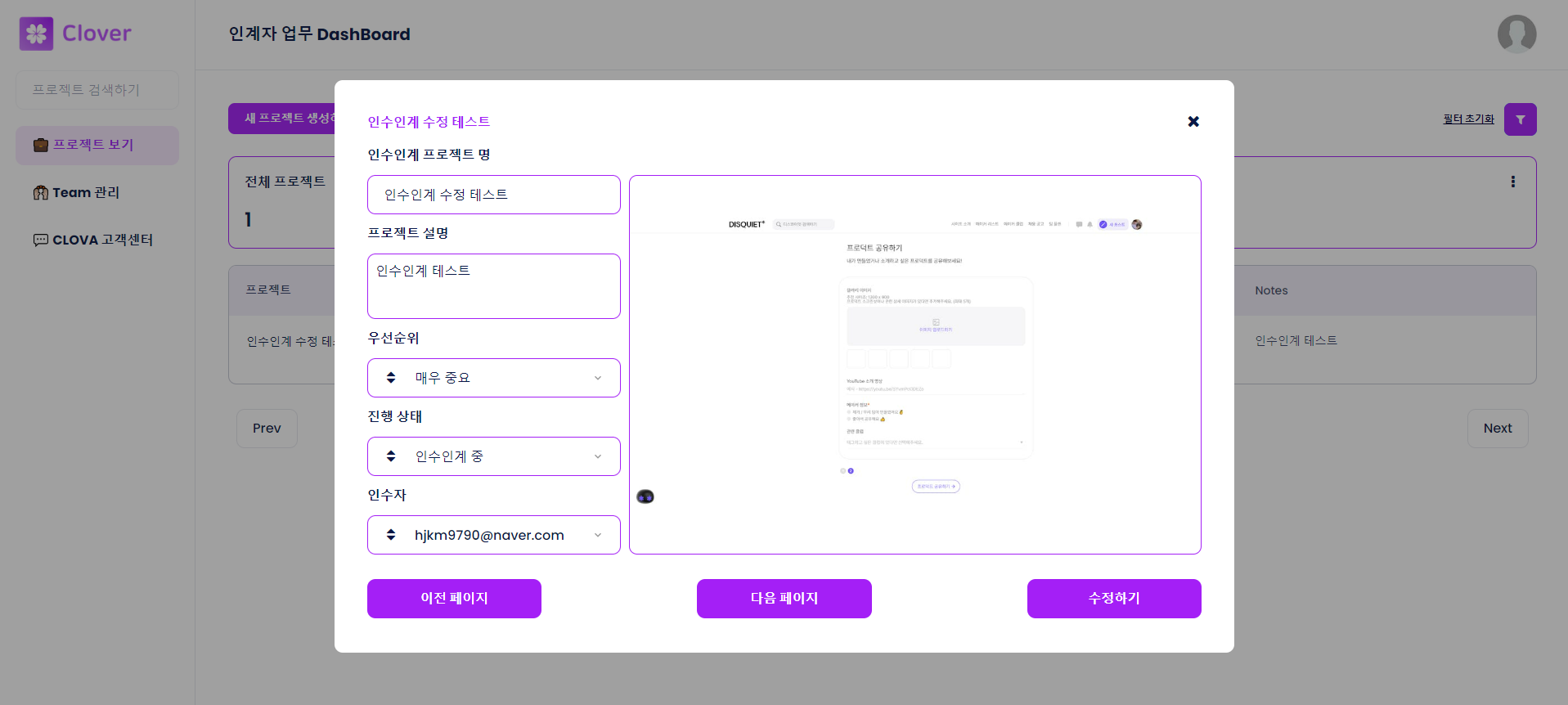1568x705 pixels.
Task: Click the briefcase icon in 프로젝트 보기
Action: (x=41, y=145)
